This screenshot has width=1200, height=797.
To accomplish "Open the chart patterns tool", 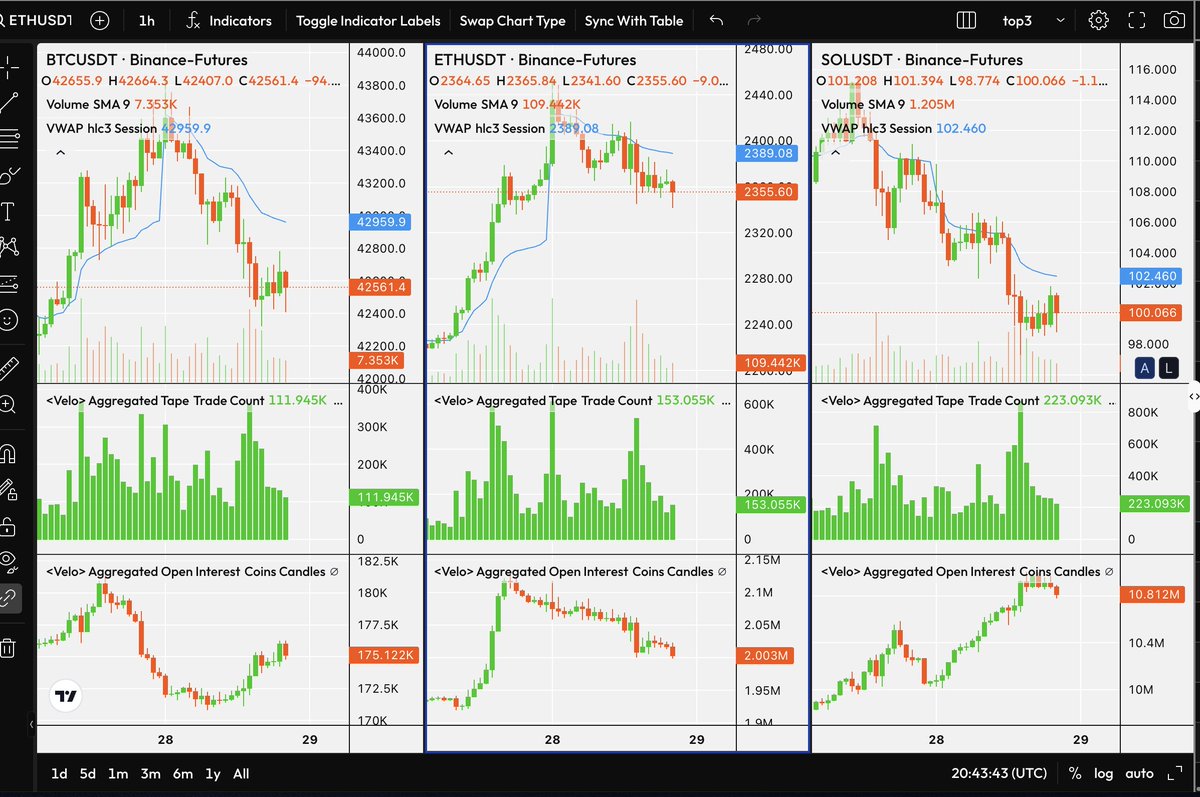I will (x=9, y=246).
